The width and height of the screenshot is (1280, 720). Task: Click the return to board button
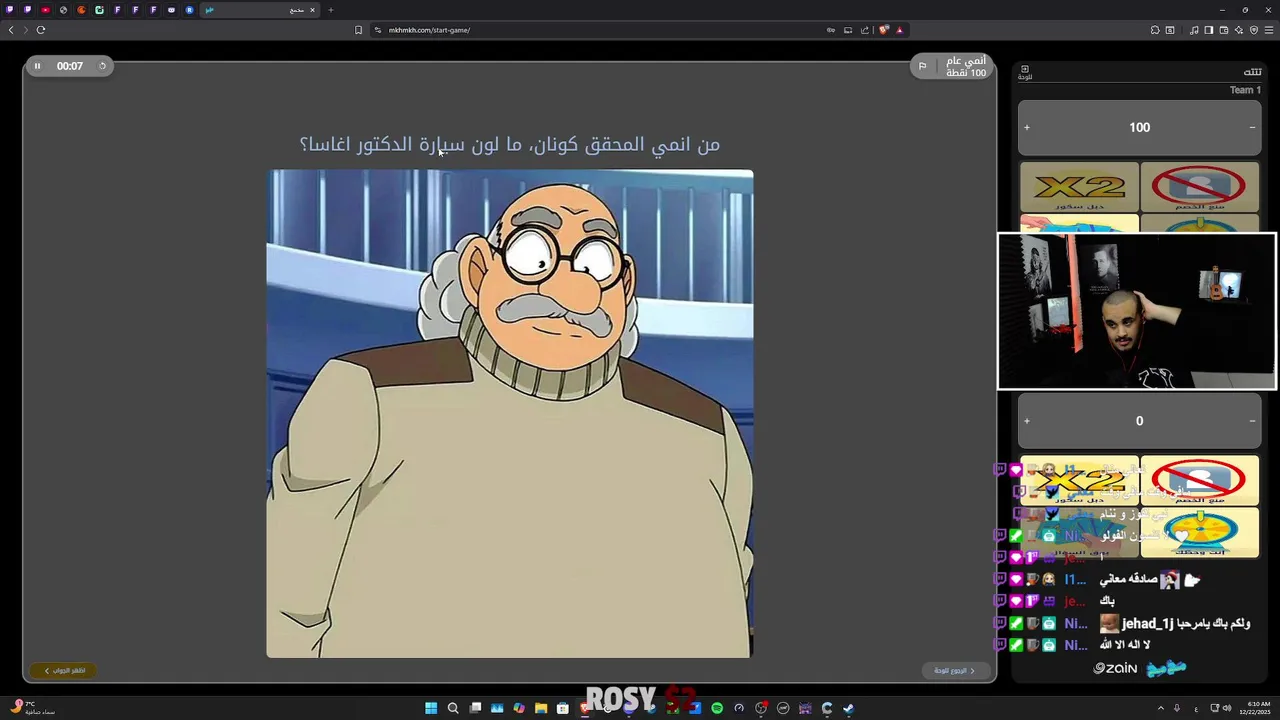coord(955,670)
